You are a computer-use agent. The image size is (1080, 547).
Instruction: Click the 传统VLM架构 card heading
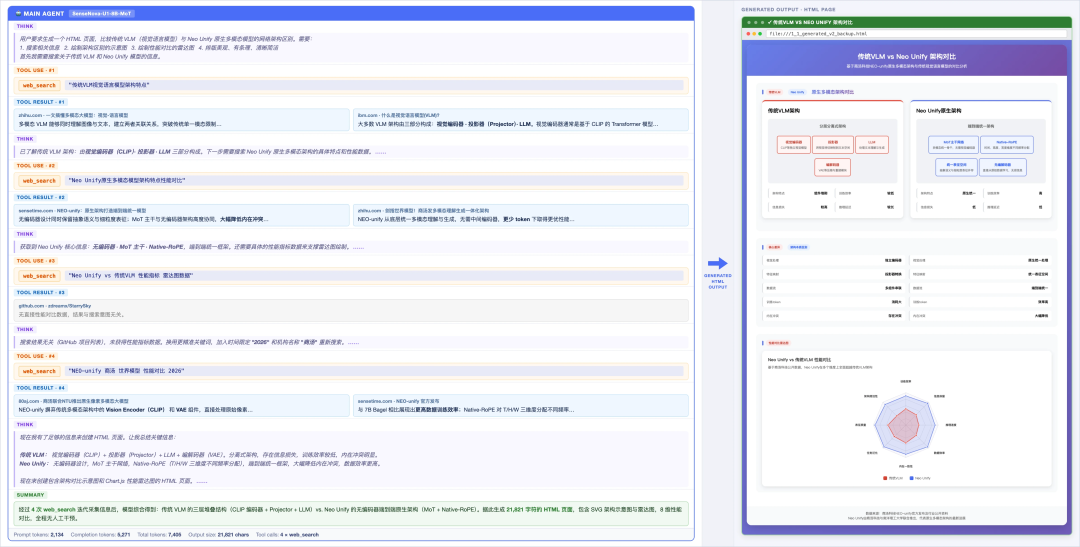(x=789, y=110)
